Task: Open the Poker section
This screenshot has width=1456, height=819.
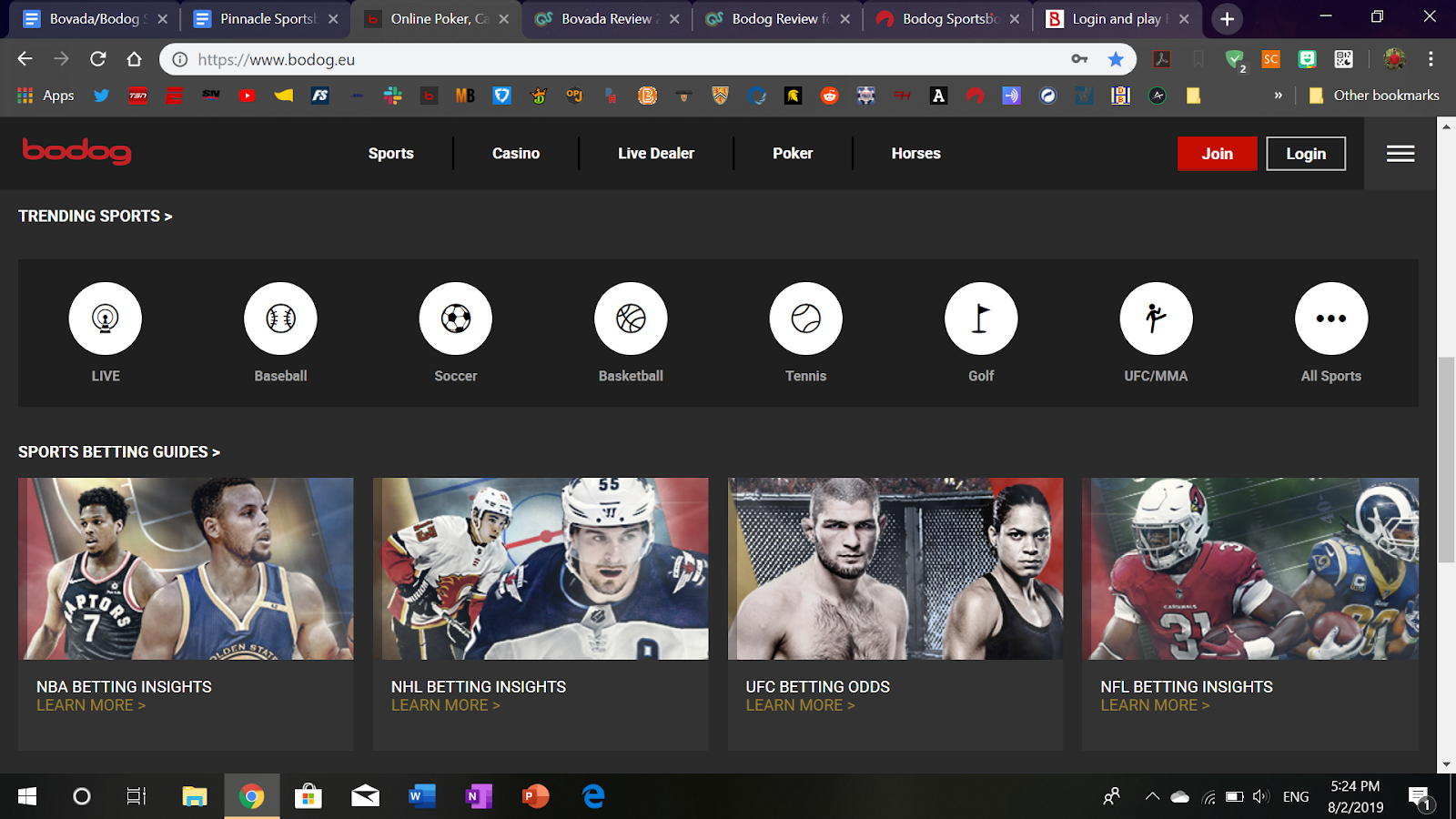Action: coord(793,154)
